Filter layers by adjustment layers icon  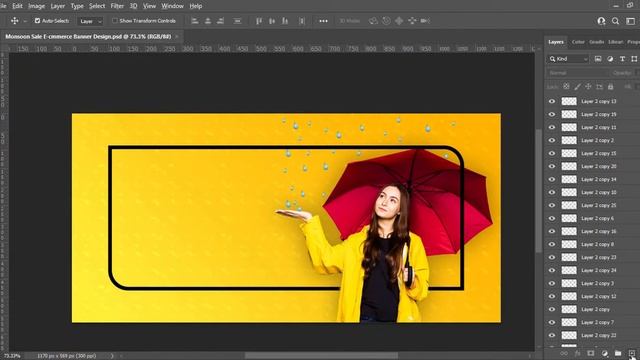610,59
